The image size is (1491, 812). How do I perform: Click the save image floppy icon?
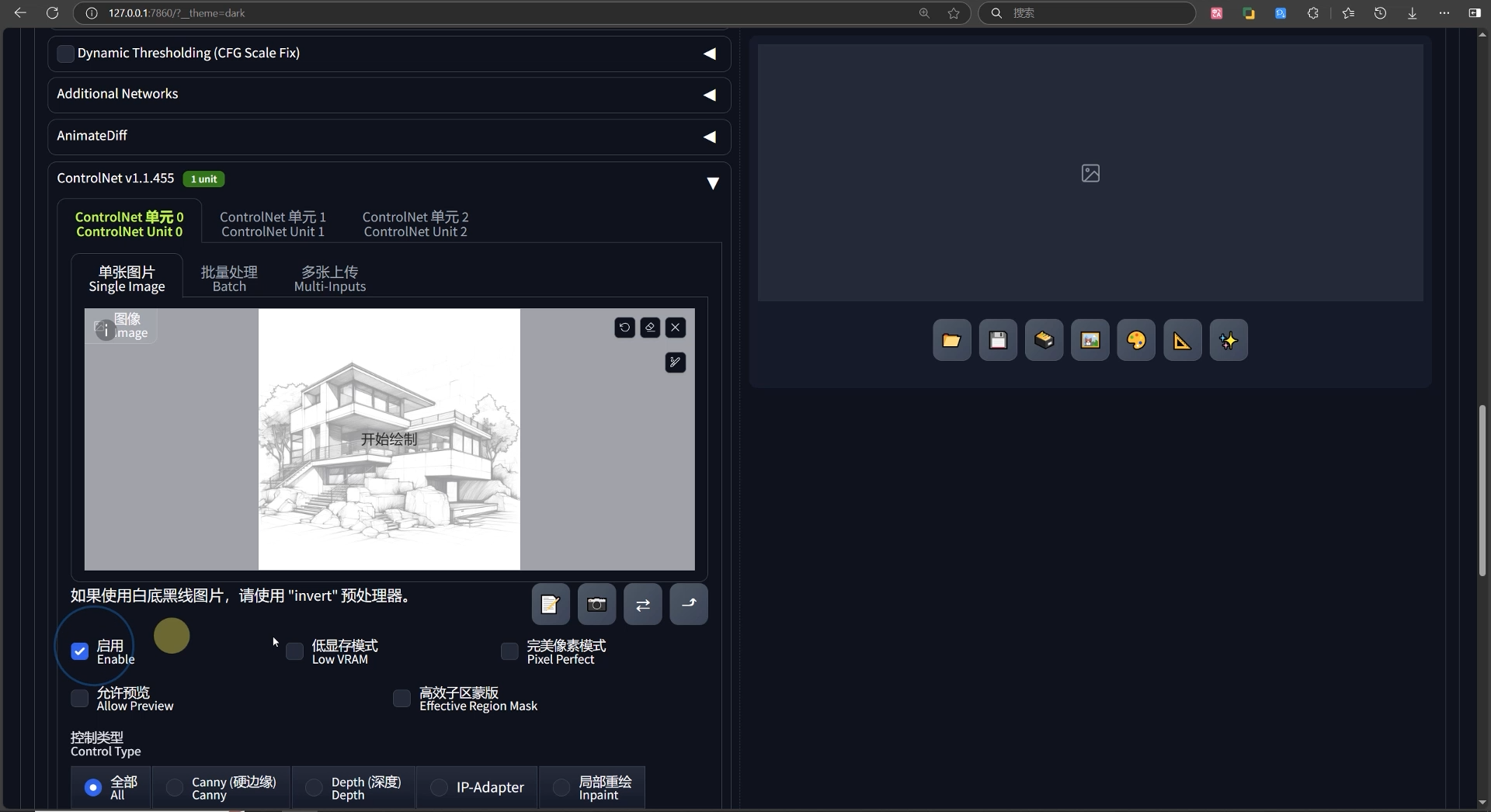pos(998,340)
